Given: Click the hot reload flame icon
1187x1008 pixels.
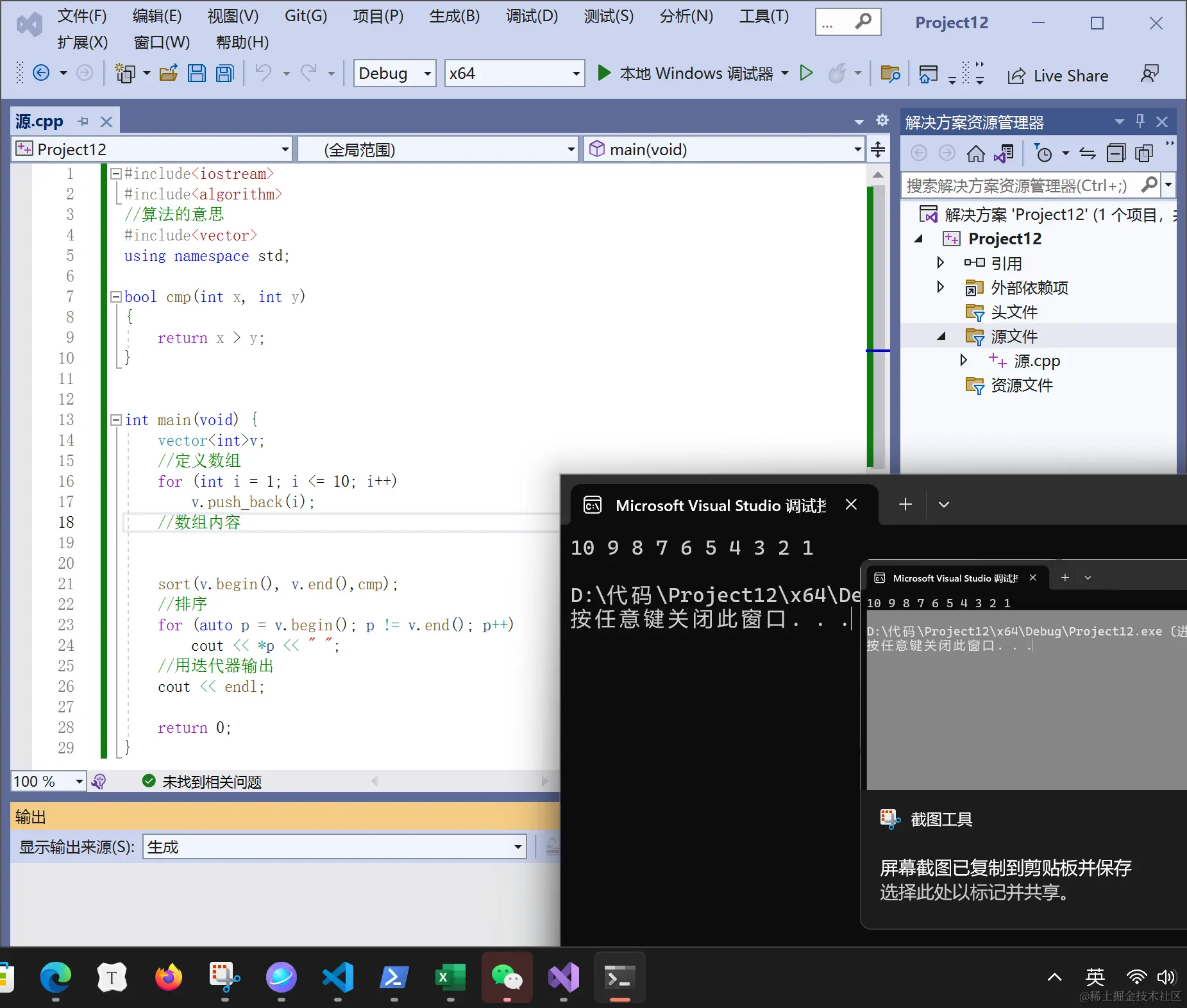Looking at the screenshot, I should pos(837,73).
